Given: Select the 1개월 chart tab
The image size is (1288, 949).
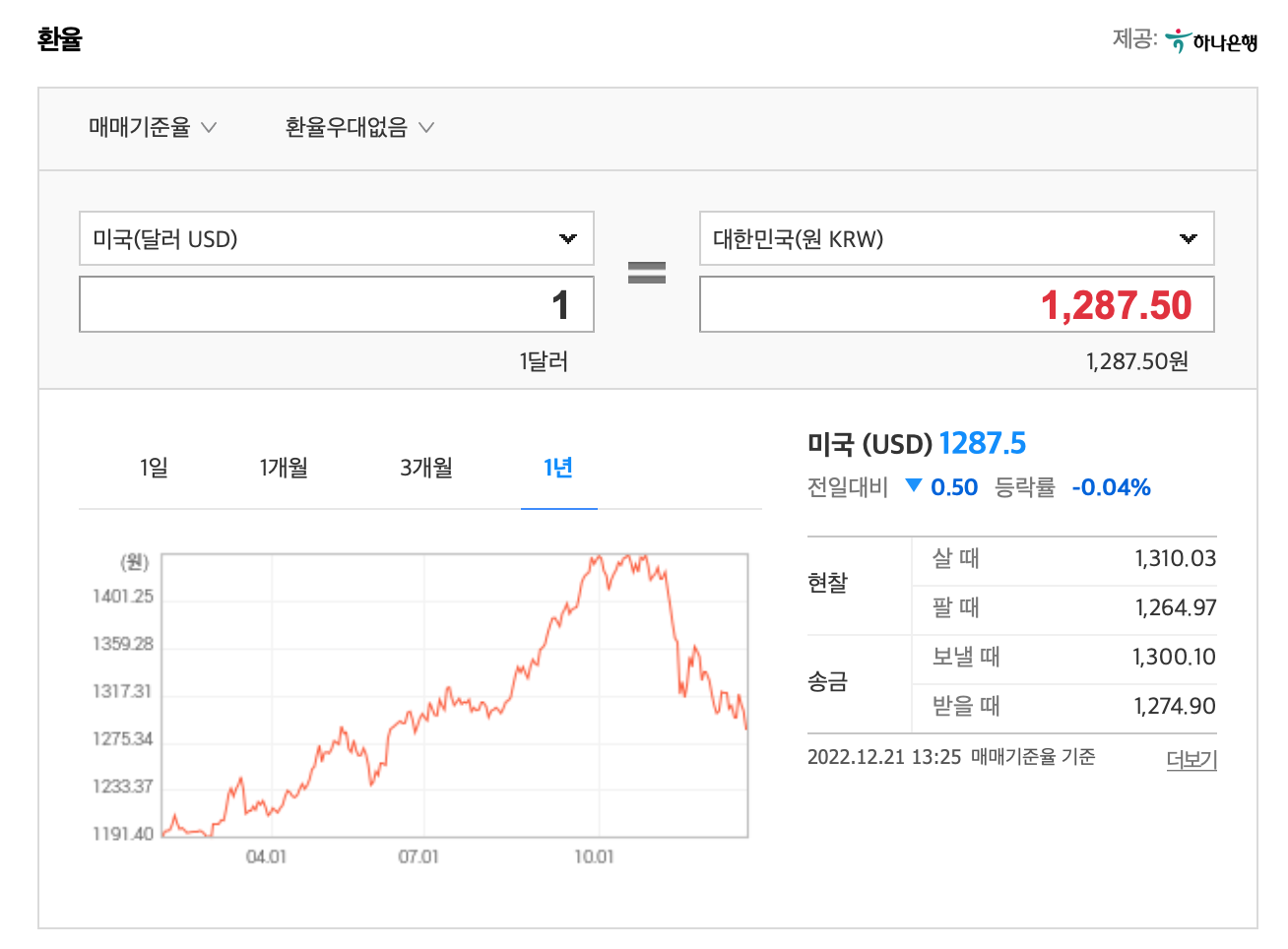Looking at the screenshot, I should [x=284, y=468].
